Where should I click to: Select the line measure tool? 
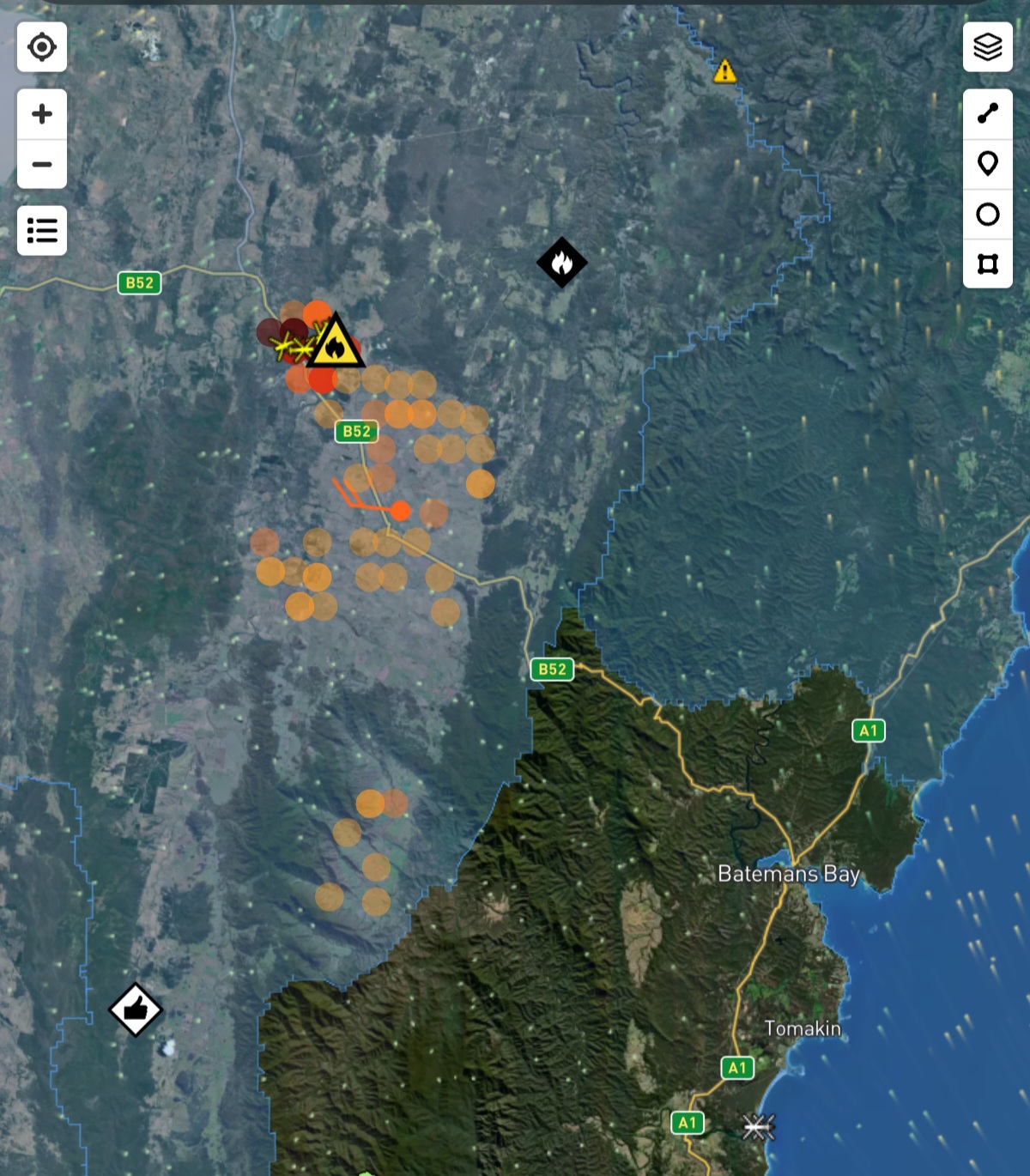pyautogui.click(x=988, y=113)
